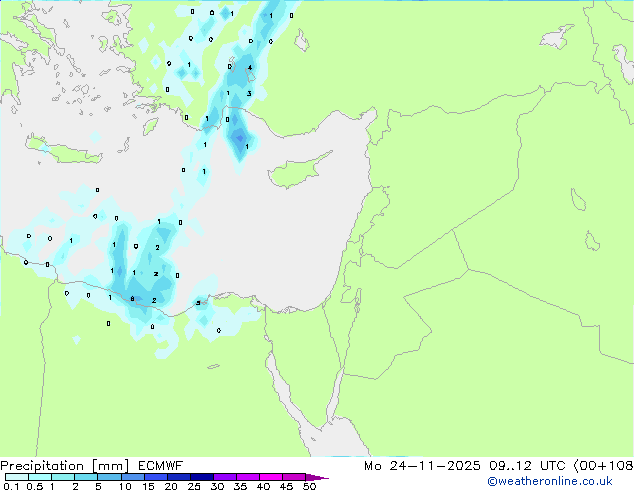Click the 'ECMWF' model label
This screenshot has height=490, width=634.
[x=161, y=466]
